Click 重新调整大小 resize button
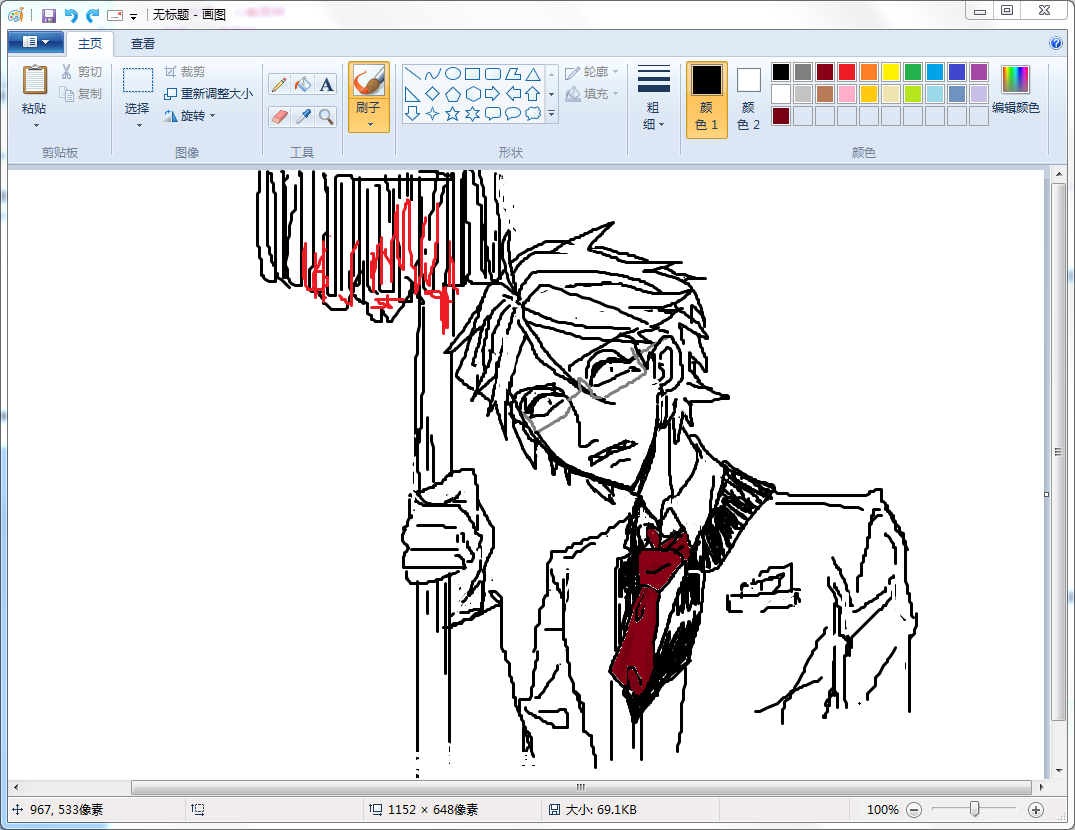Screen dimensions: 1075x830 208,94
